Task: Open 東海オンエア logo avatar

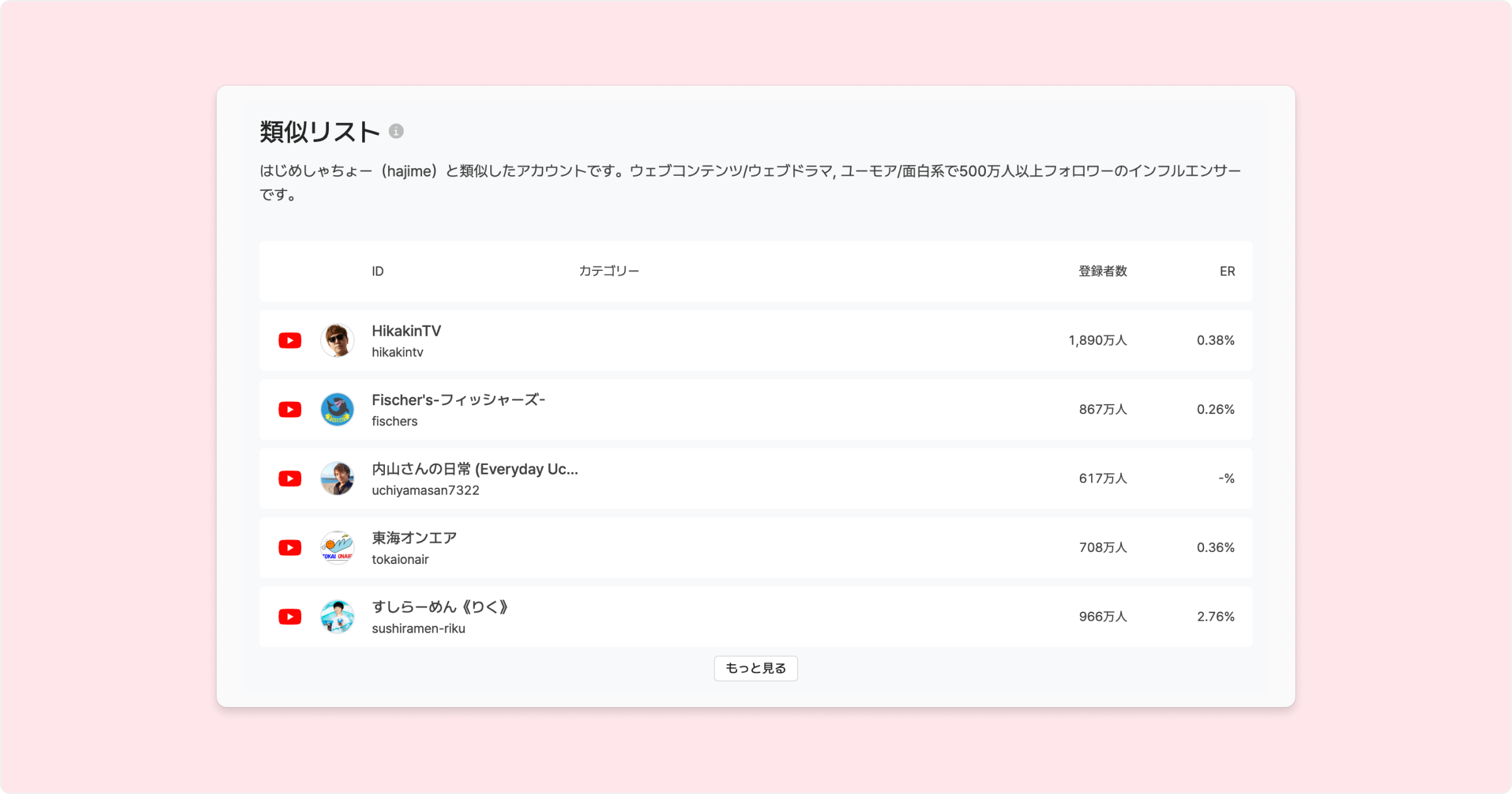Action: coord(337,548)
